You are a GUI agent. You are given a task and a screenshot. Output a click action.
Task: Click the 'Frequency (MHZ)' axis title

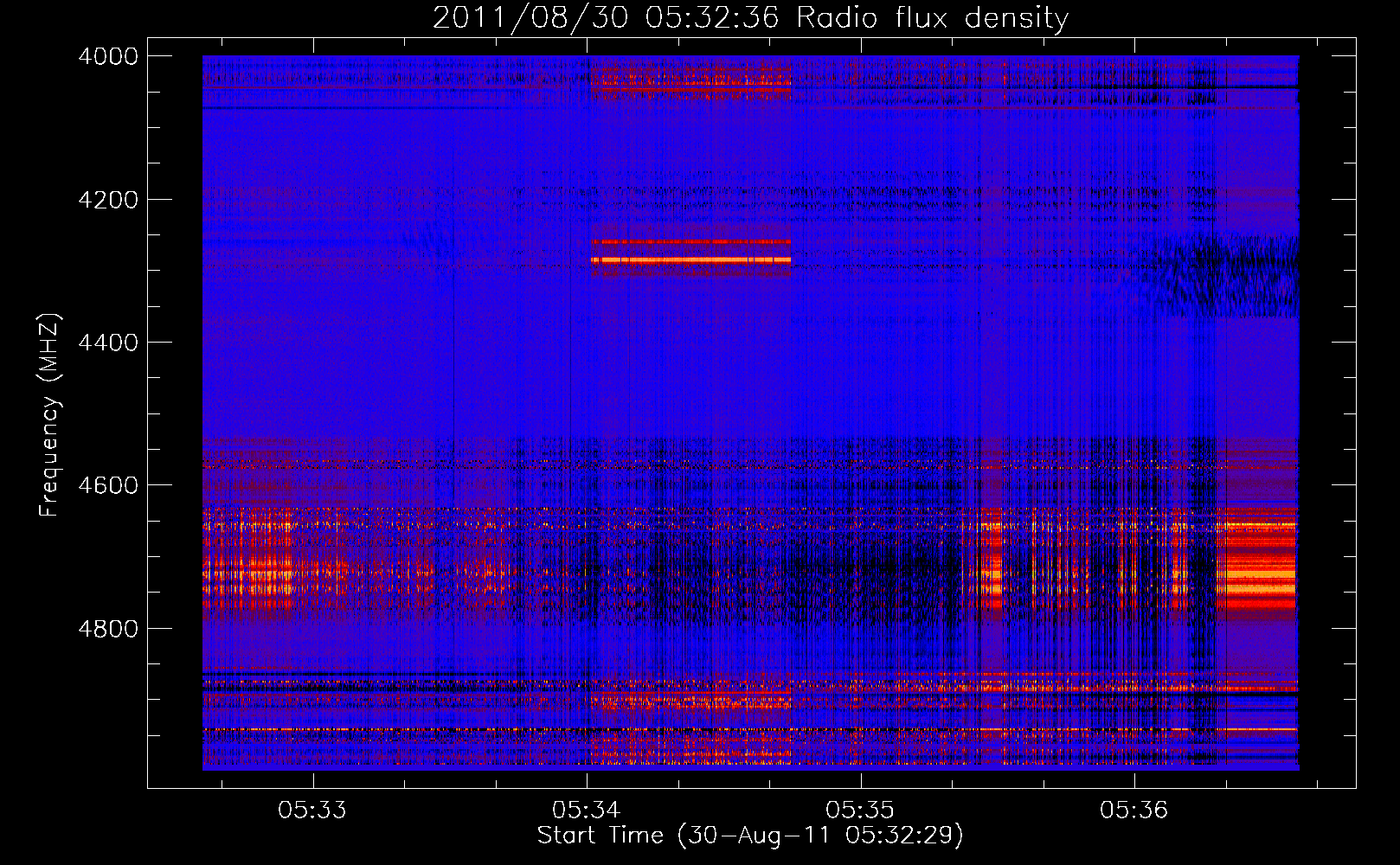(49, 415)
